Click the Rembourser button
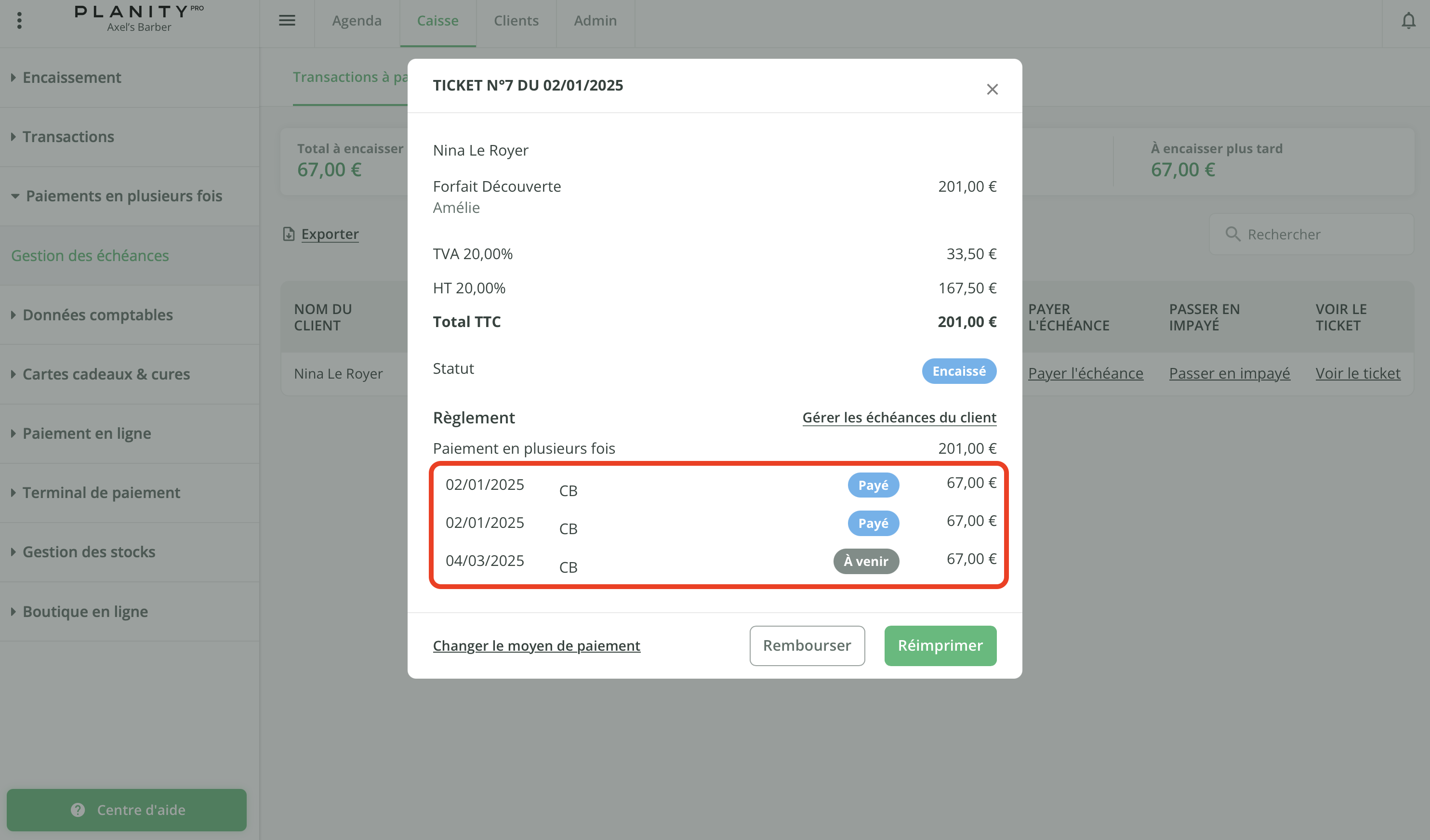This screenshot has height=840, width=1430. tap(807, 645)
